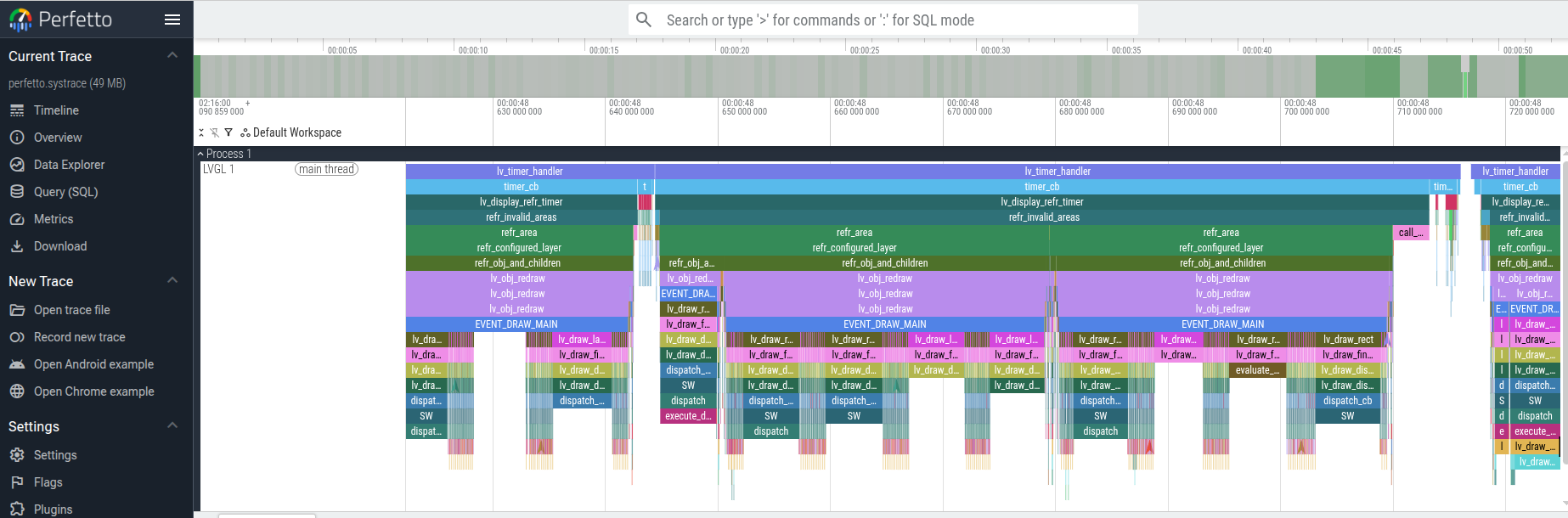Open the Timeline page

pos(56,110)
